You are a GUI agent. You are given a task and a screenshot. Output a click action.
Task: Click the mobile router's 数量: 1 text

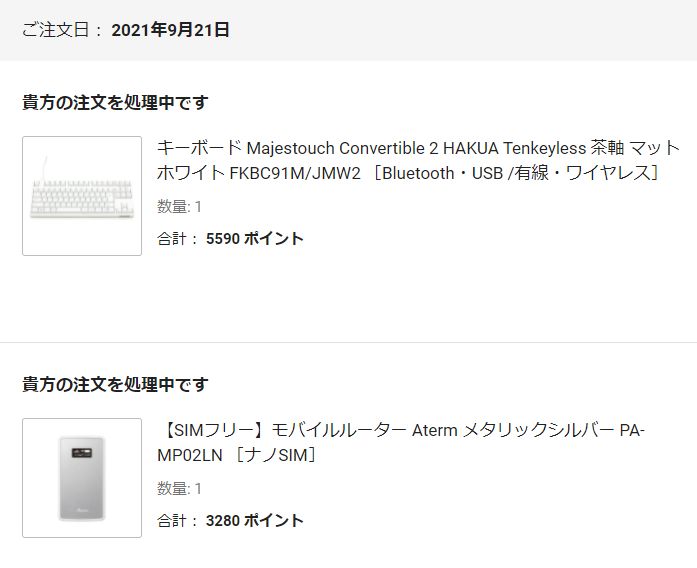pyautogui.click(x=179, y=489)
